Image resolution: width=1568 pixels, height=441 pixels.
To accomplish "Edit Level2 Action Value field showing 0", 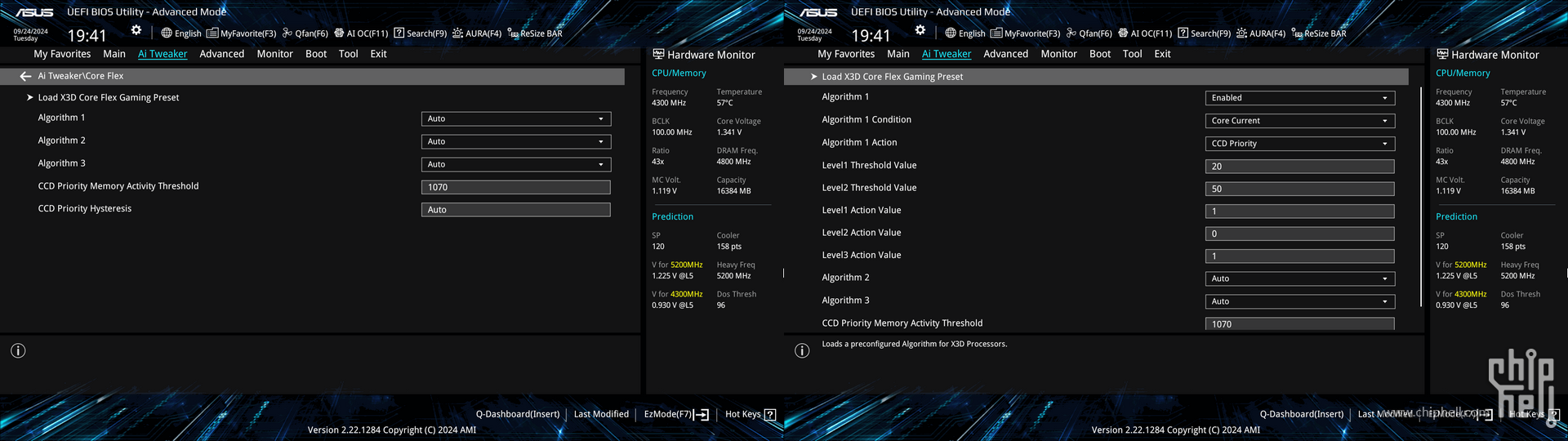I will [1300, 234].
